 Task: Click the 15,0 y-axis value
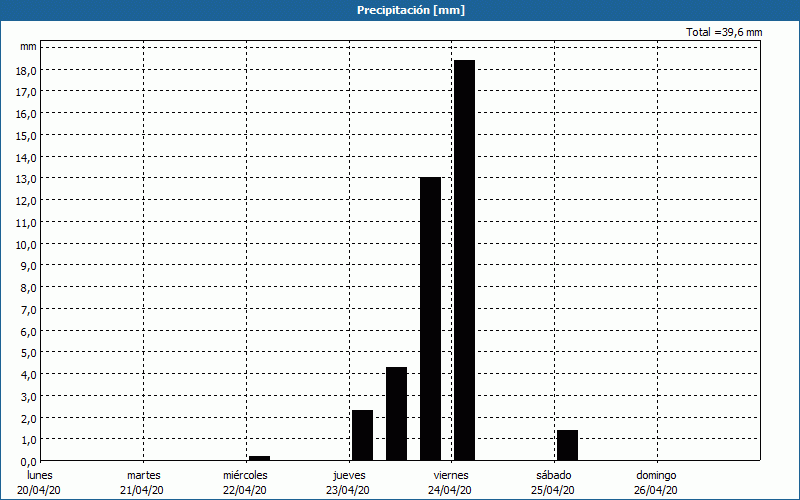[x=27, y=136]
